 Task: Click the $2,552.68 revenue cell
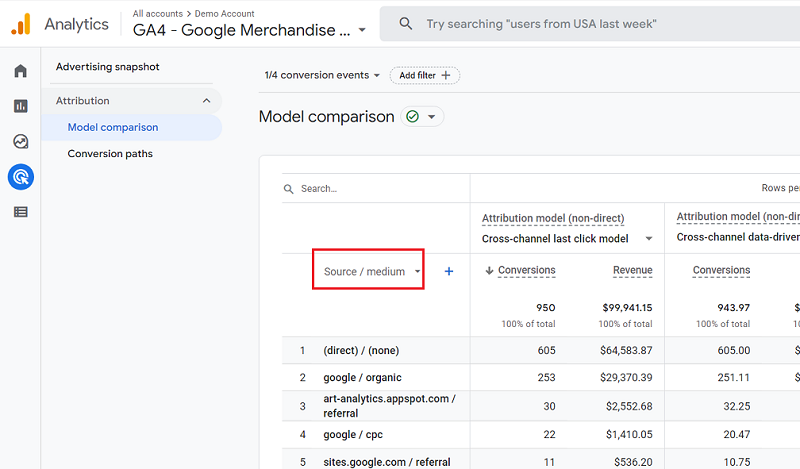pyautogui.click(x=629, y=406)
